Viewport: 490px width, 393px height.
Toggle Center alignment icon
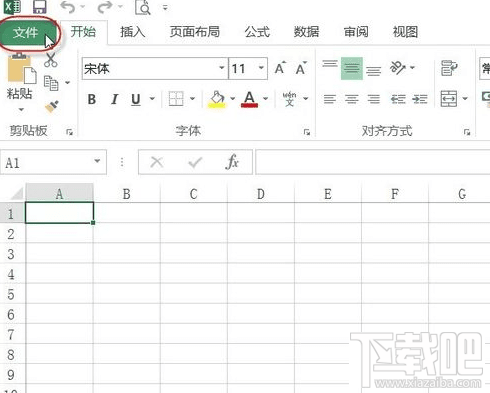(x=352, y=99)
